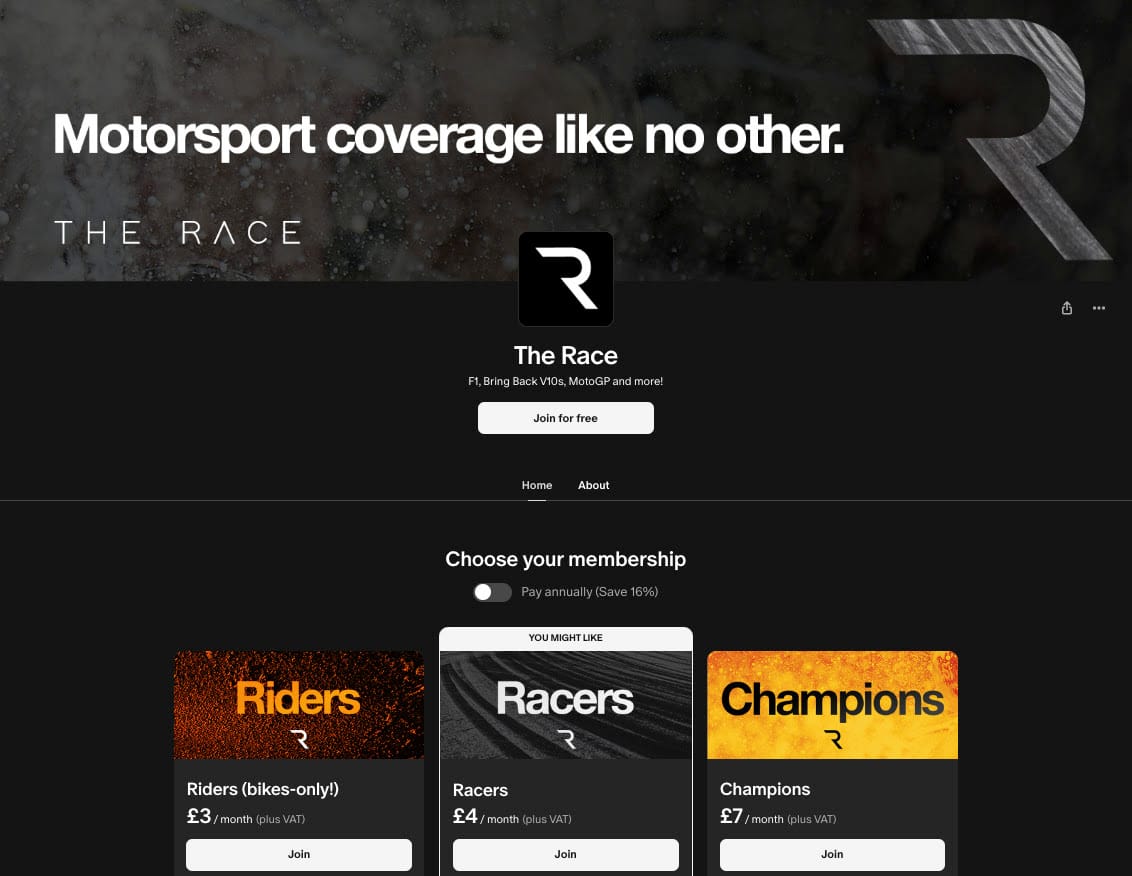This screenshot has width=1132, height=876.
Task: Switch to the Home tab
Action: pos(536,485)
